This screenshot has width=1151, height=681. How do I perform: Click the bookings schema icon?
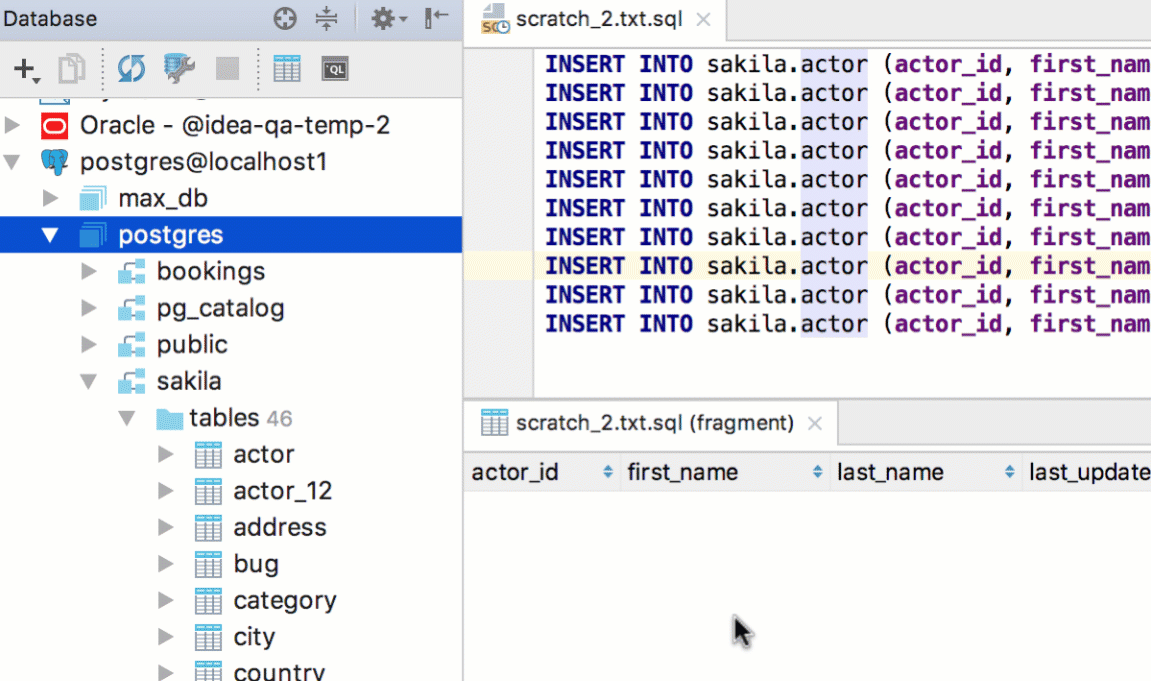(x=131, y=272)
